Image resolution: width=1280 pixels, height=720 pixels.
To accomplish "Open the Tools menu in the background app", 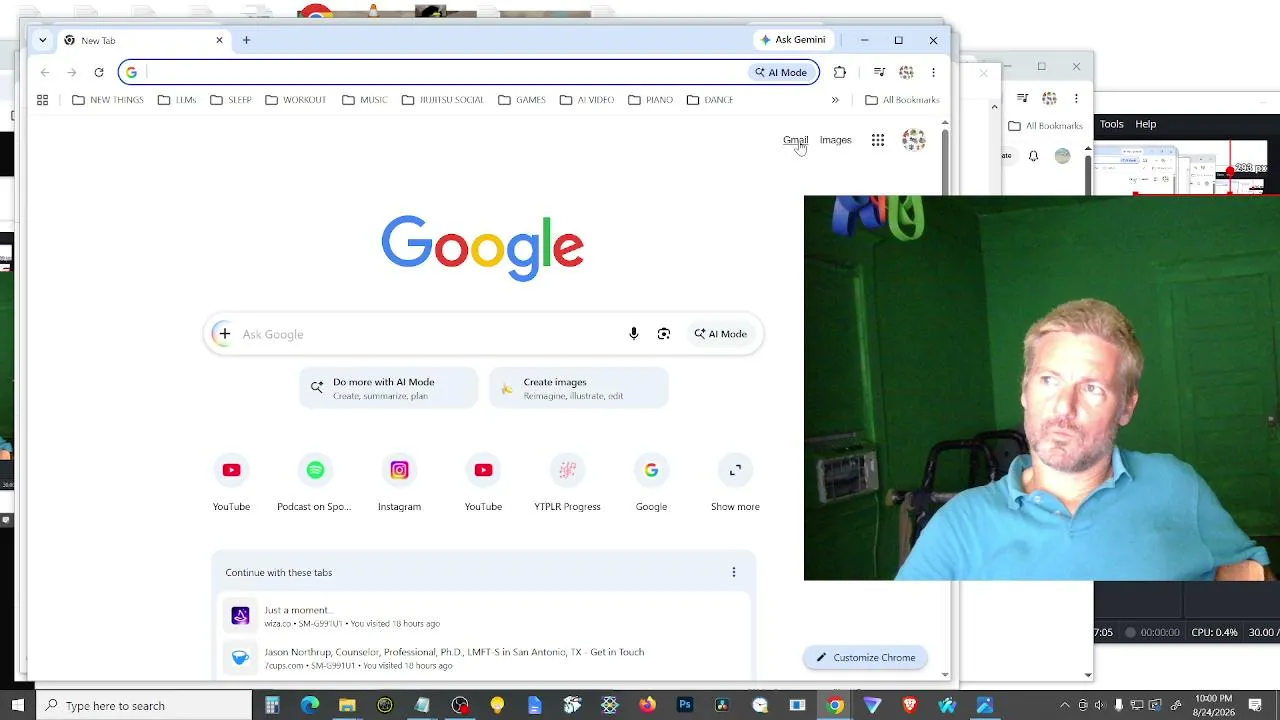I will coord(1111,124).
